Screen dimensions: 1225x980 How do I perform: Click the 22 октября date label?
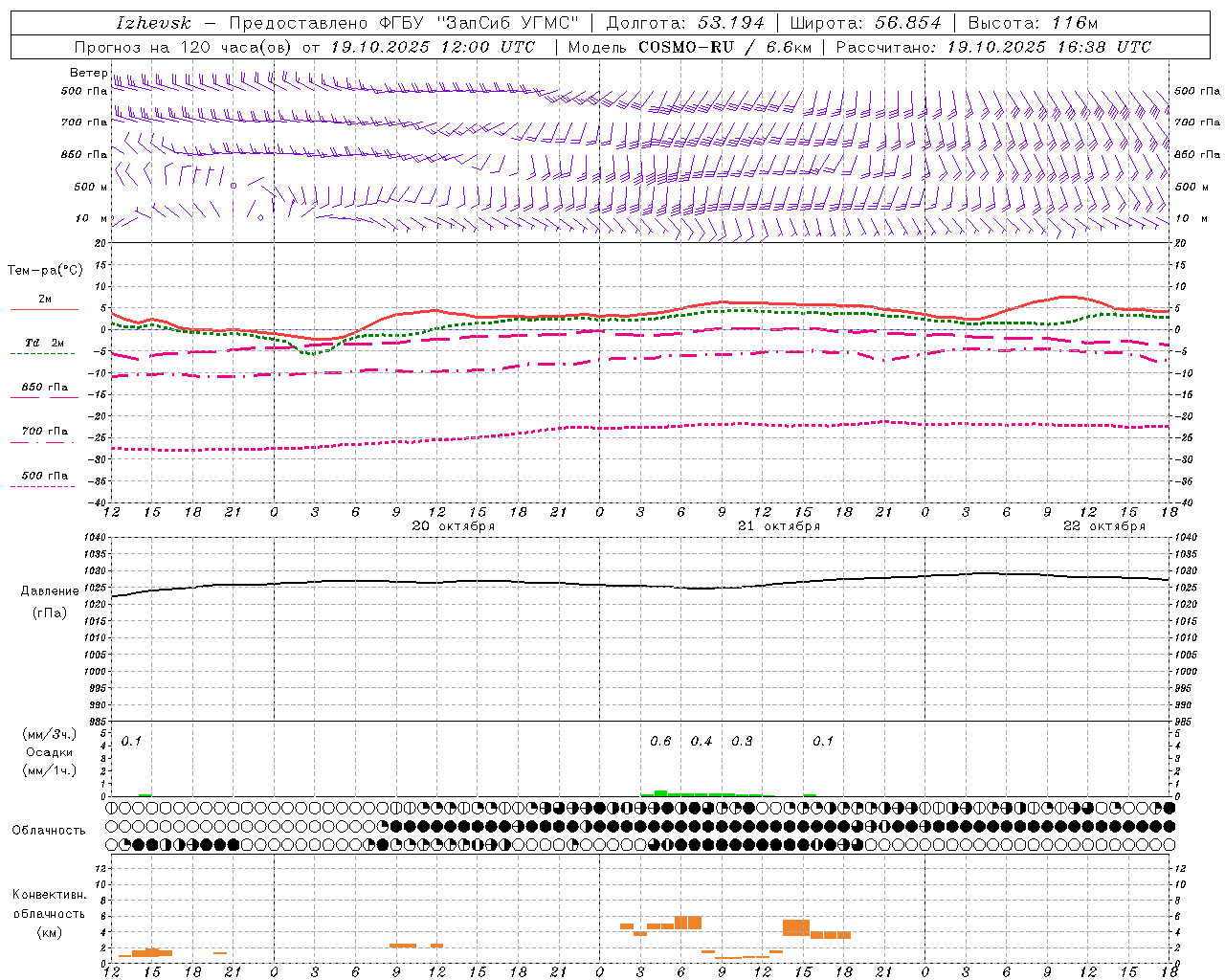[x=1104, y=526]
